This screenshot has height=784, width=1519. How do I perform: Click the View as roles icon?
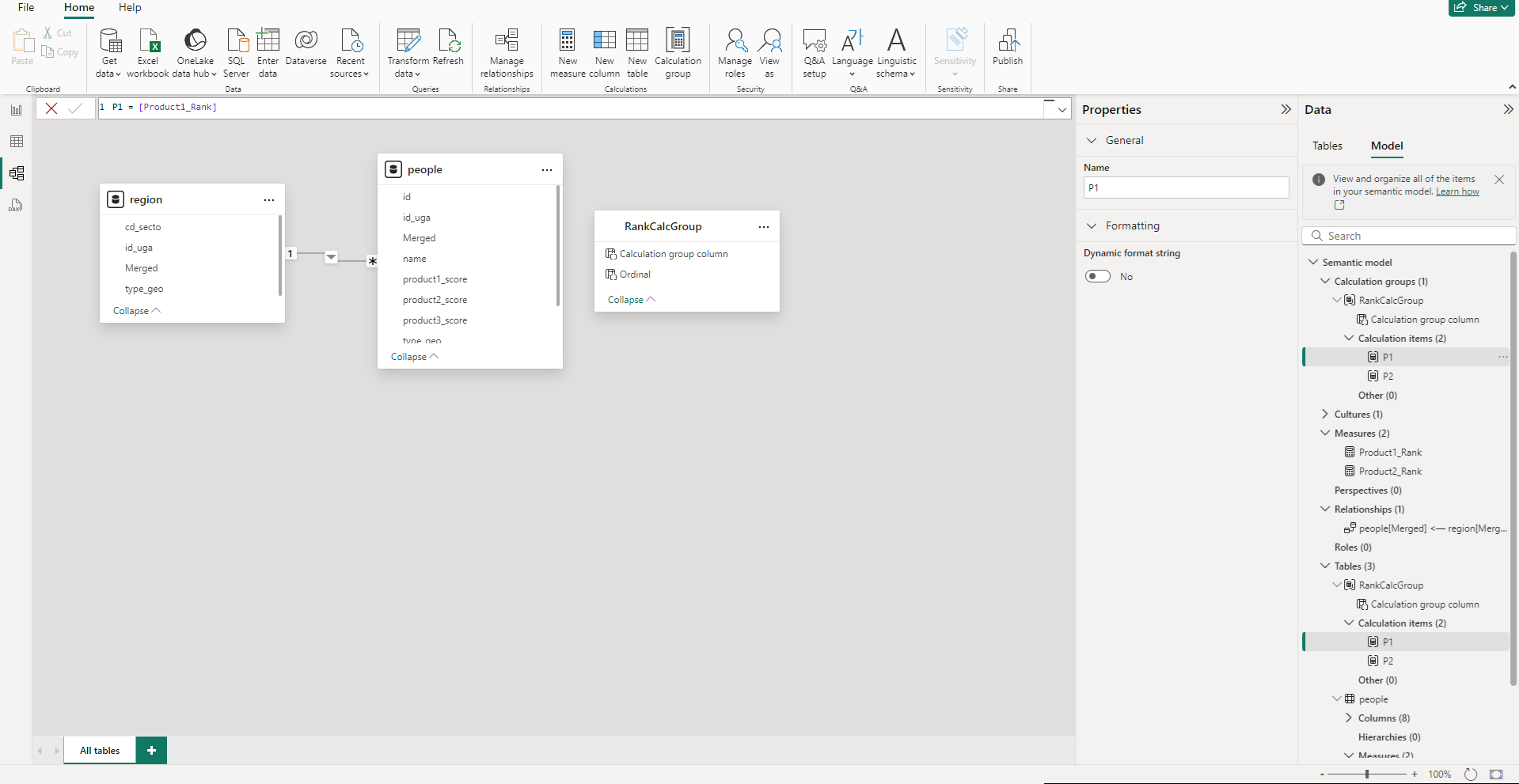tap(769, 52)
